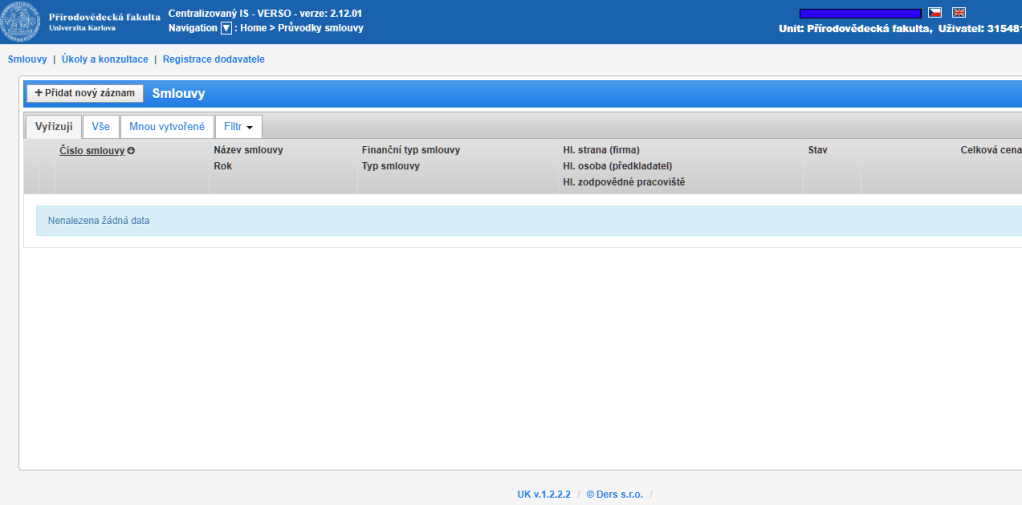The height and width of the screenshot is (505, 1022).
Task: Open the Navigation dropdown arrow
Action: point(226,28)
